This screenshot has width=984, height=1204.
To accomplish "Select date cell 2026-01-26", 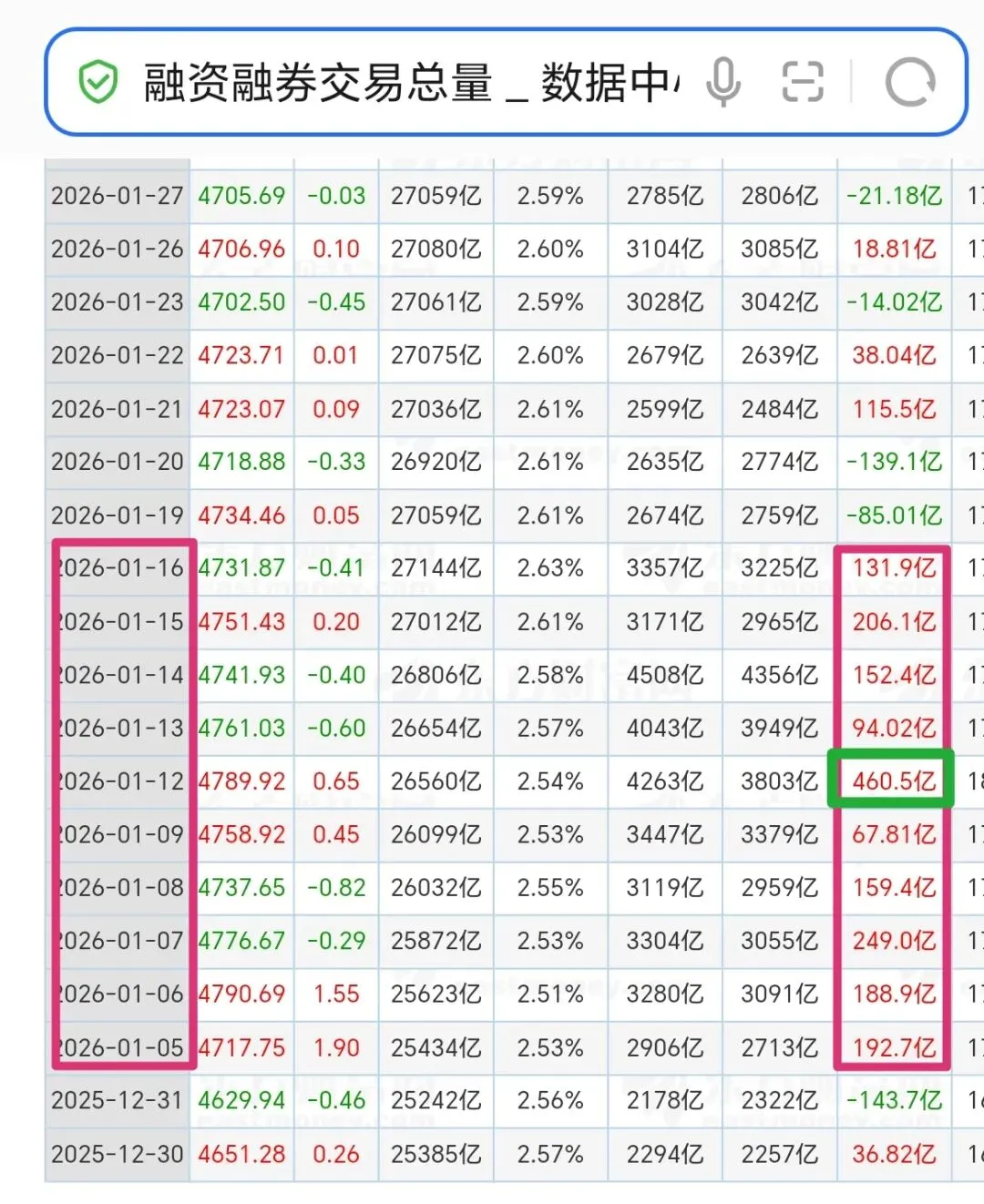I will [118, 249].
